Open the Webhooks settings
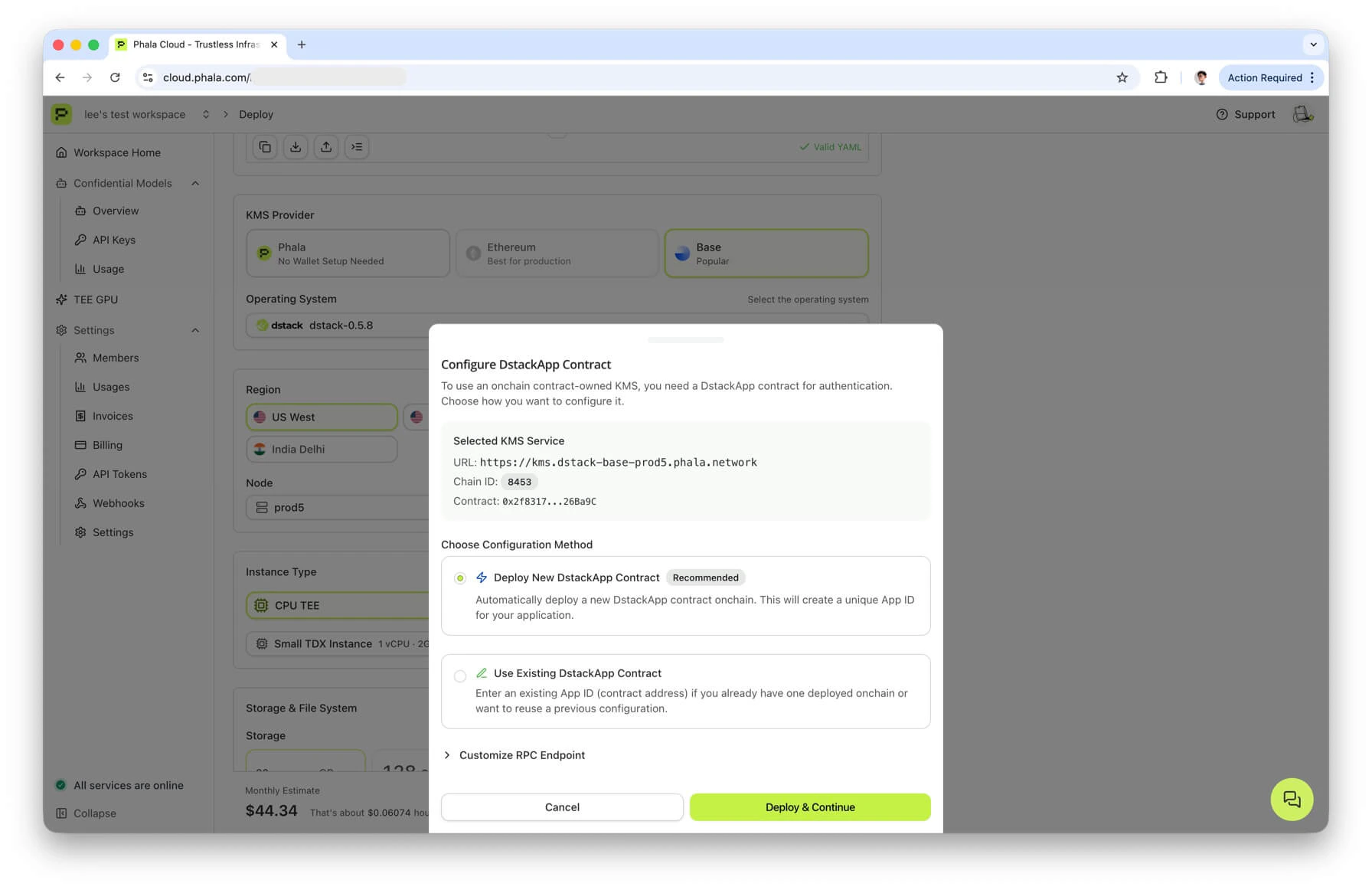 click(117, 503)
